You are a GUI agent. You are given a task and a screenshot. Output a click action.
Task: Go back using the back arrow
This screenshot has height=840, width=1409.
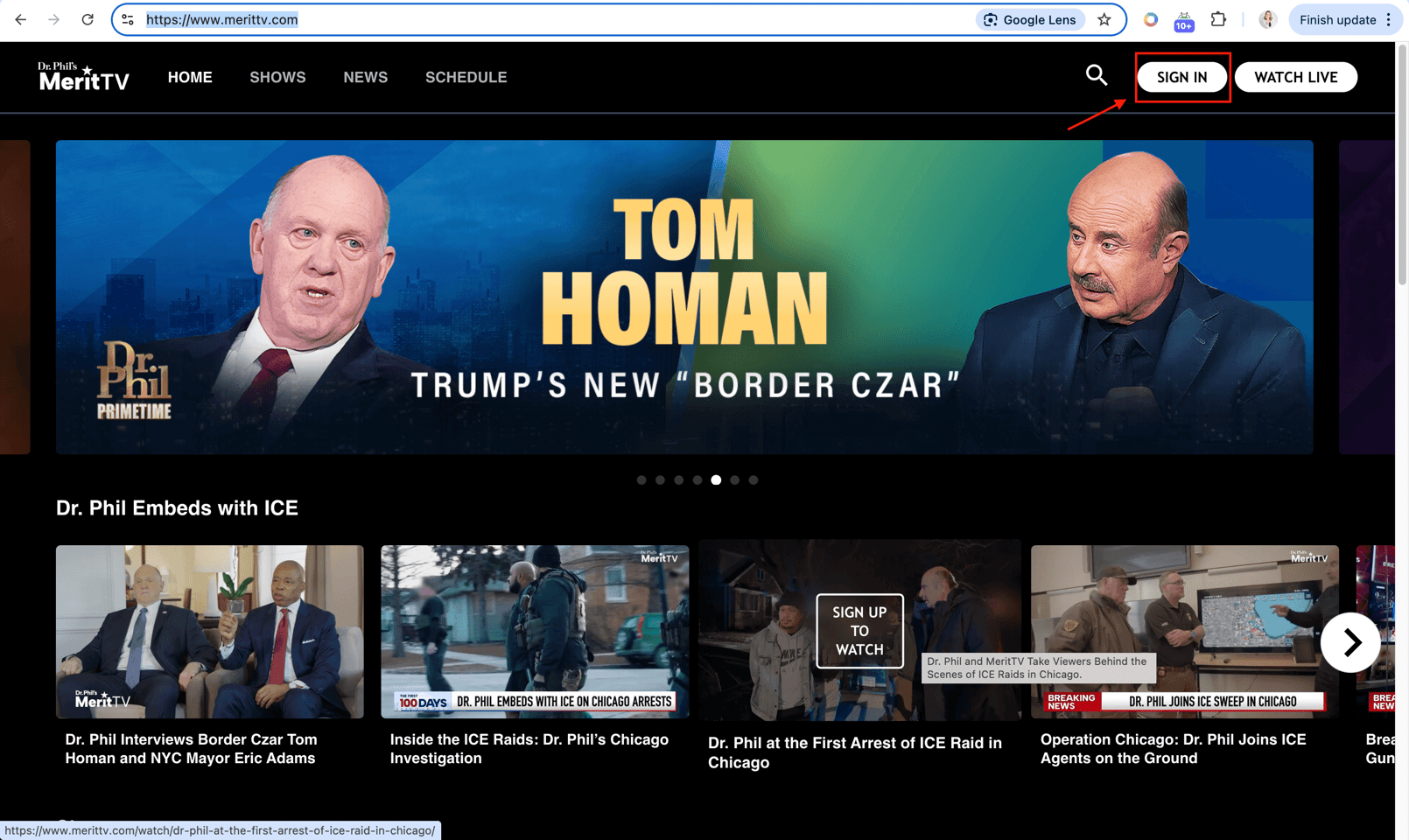(x=19, y=19)
